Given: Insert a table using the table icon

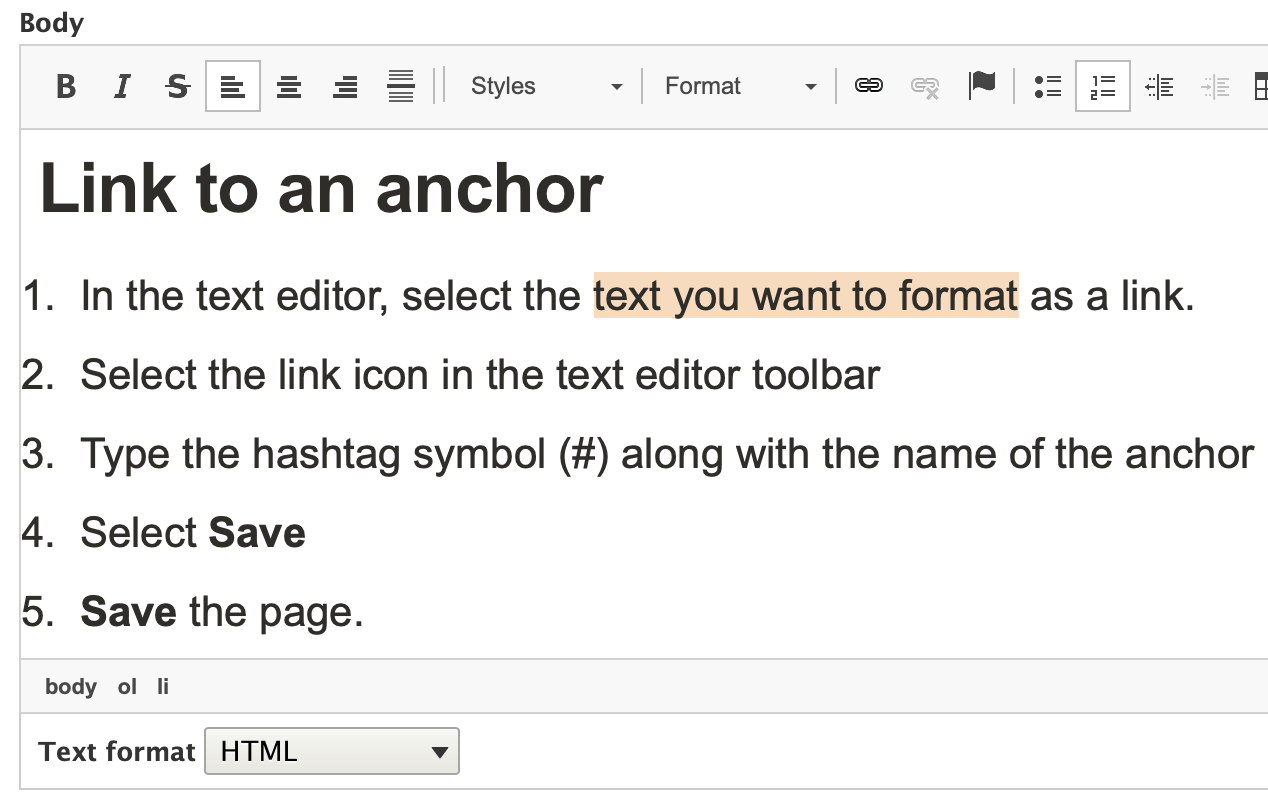Looking at the screenshot, I should 1260,86.
